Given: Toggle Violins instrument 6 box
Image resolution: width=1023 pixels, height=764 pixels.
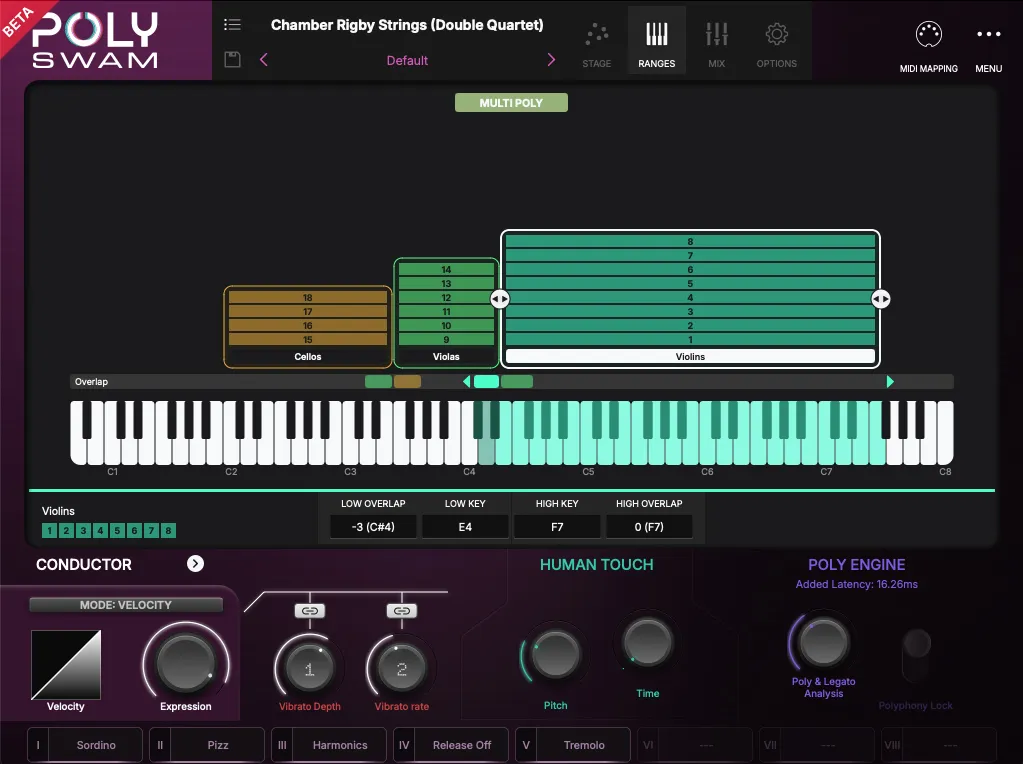Looking at the screenshot, I should 134,530.
